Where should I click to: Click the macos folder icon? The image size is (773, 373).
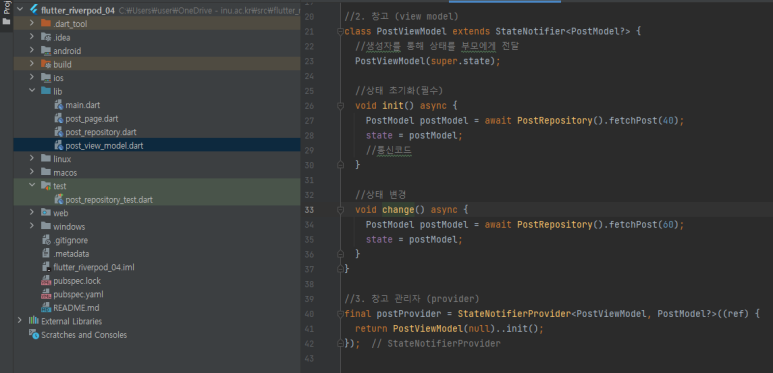46,172
